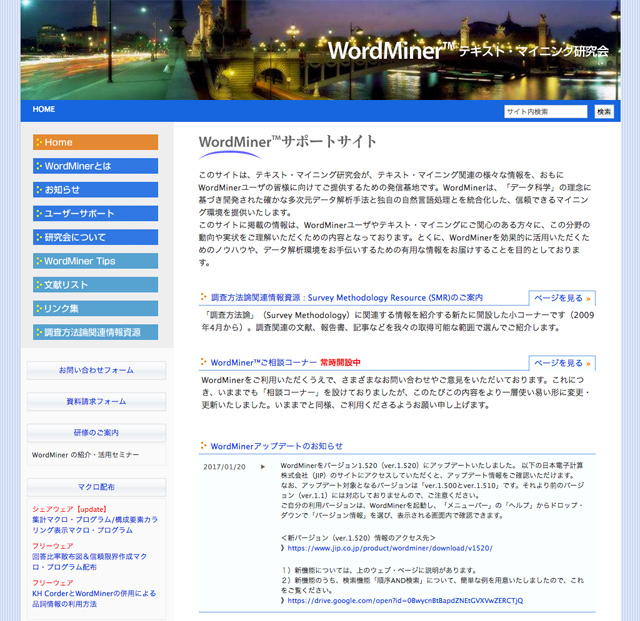
Task: Open the お知らせ sidebar menu item
Action: pos(96,189)
